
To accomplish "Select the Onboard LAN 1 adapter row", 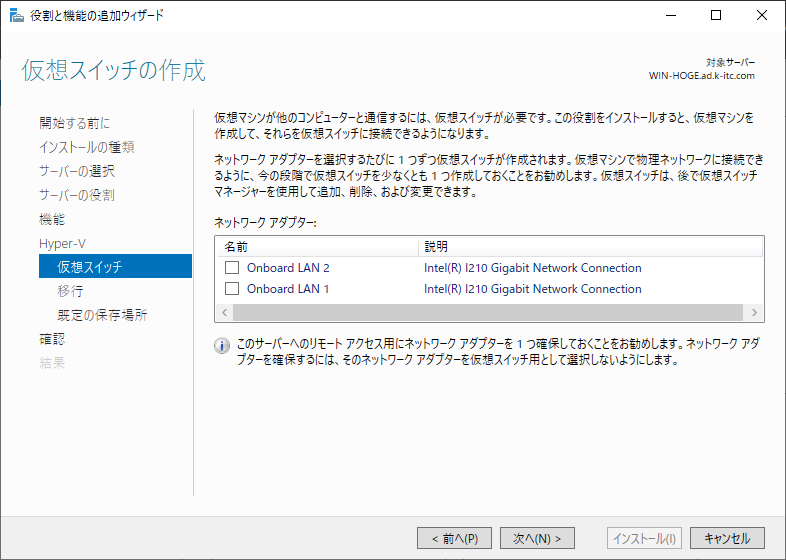I will [x=489, y=289].
